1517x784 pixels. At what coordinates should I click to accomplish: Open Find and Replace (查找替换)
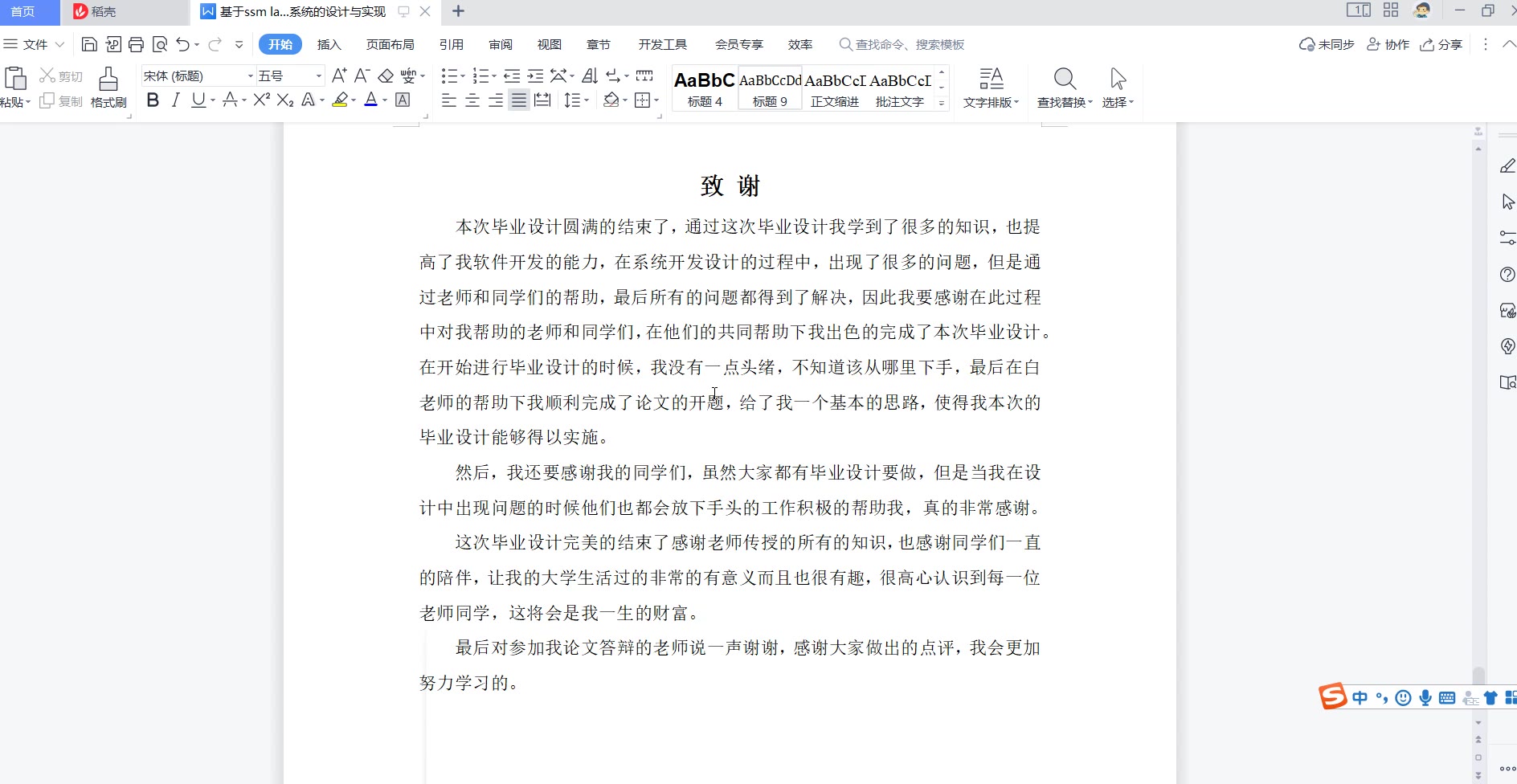[1065, 88]
